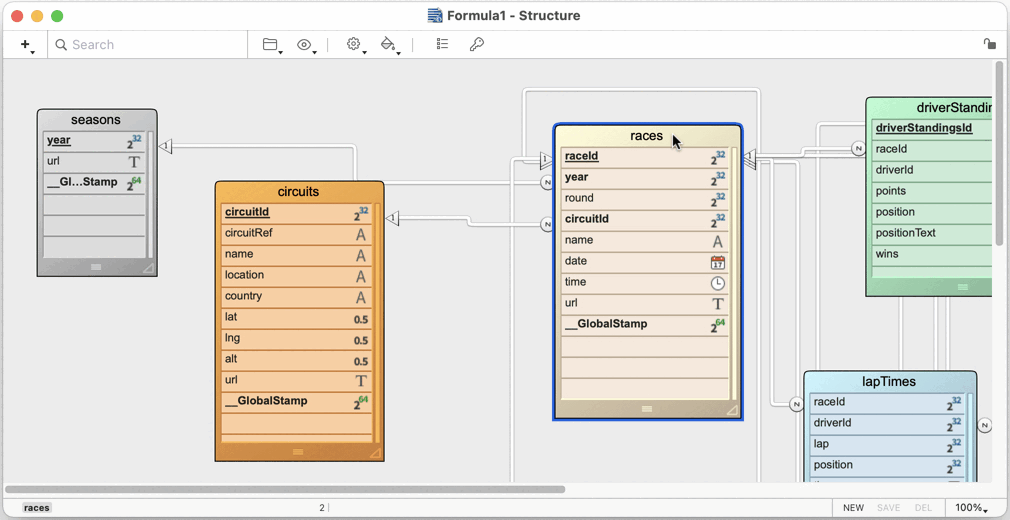
Task: Select the url field in seasons table
Action: pos(95,161)
